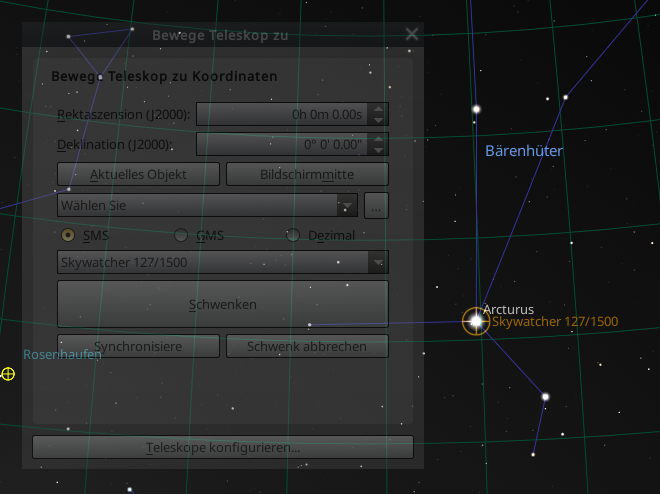The height and width of the screenshot is (494, 660).
Task: Click Schwenk abbrechen to cancel slew
Action: 307,346
